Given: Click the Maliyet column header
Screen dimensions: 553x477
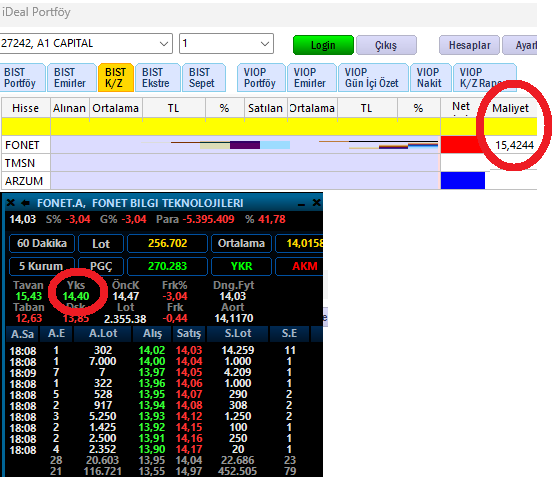Looking at the screenshot, I should 510,108.
